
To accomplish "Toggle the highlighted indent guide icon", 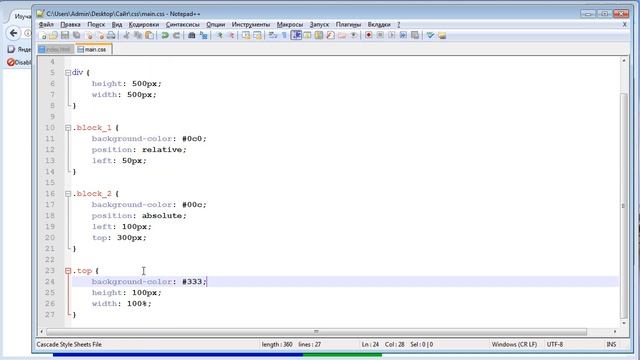I will [296, 36].
